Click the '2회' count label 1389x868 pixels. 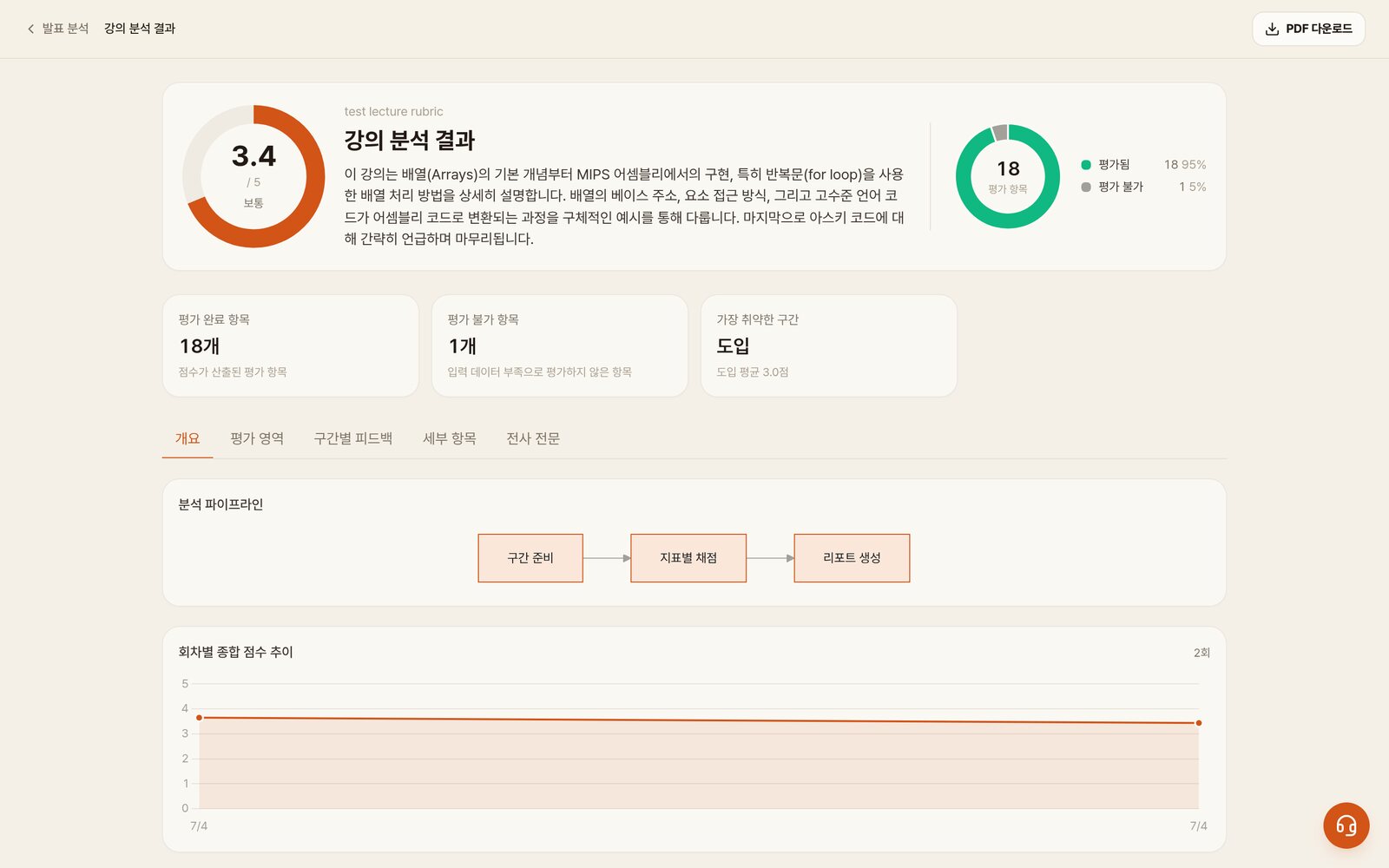click(x=1201, y=653)
